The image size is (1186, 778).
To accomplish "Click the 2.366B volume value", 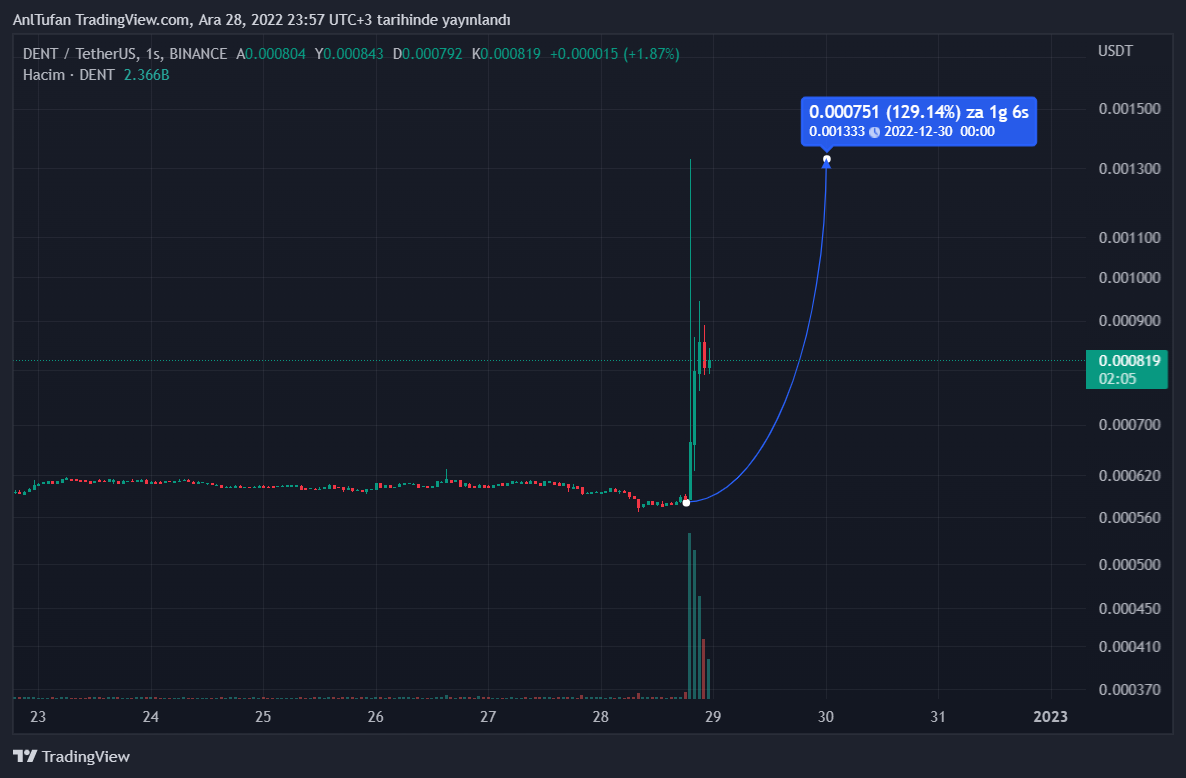I will (x=147, y=75).
